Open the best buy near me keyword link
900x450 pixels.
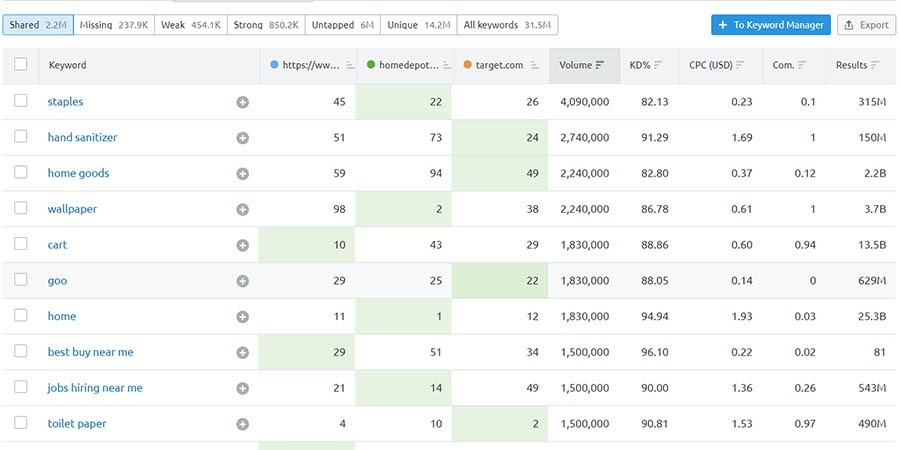pos(90,352)
